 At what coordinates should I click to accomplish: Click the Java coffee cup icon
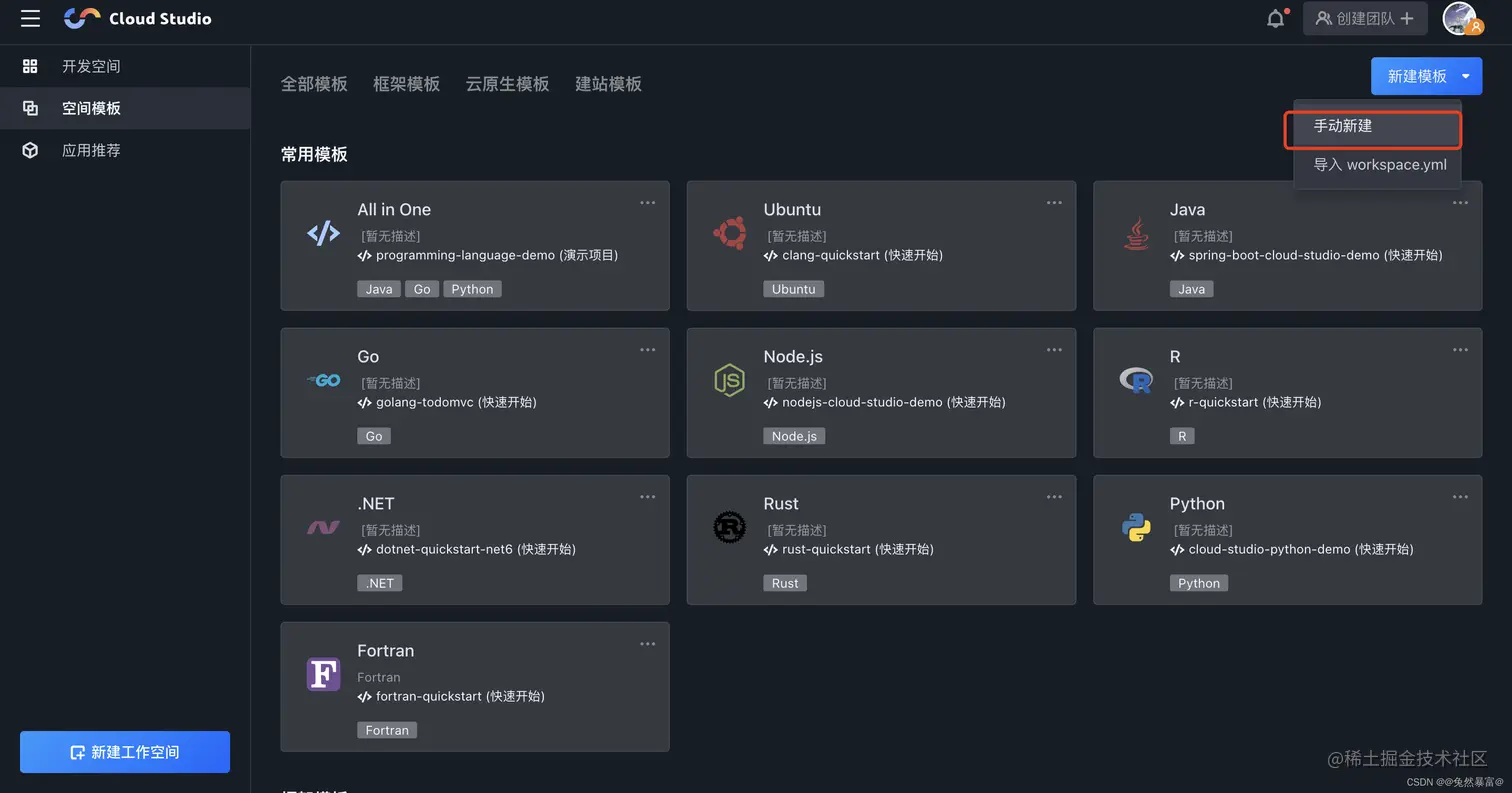coord(1136,233)
